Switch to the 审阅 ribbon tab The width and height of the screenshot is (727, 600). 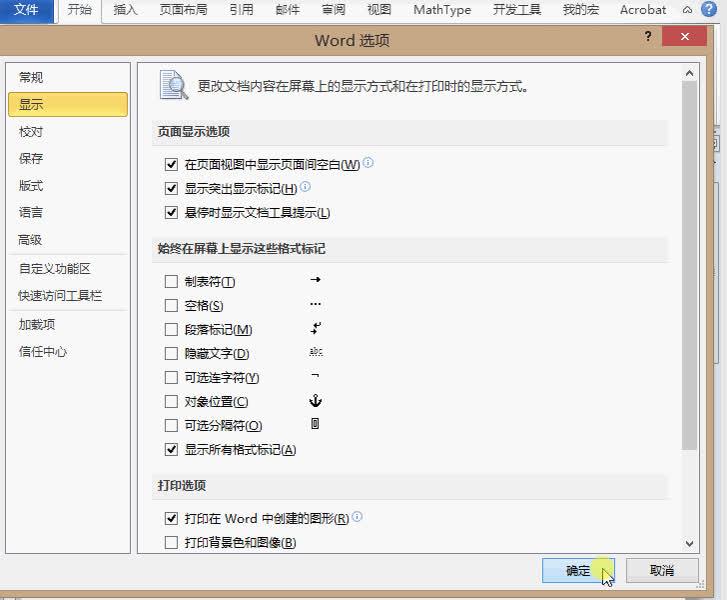tap(333, 10)
